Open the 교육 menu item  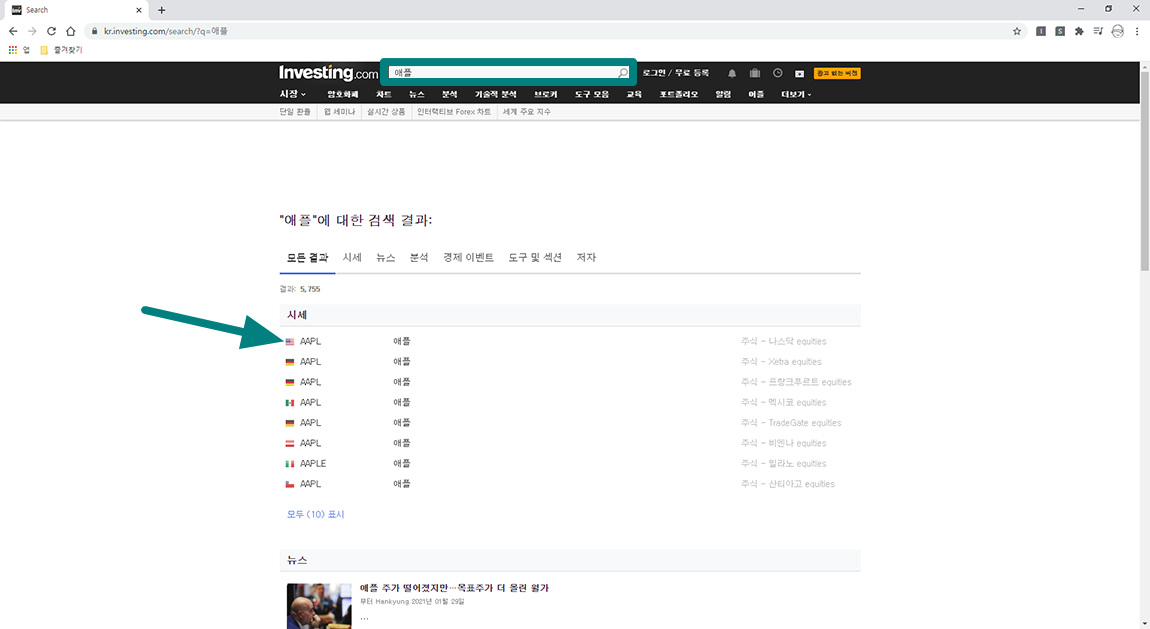pos(634,95)
